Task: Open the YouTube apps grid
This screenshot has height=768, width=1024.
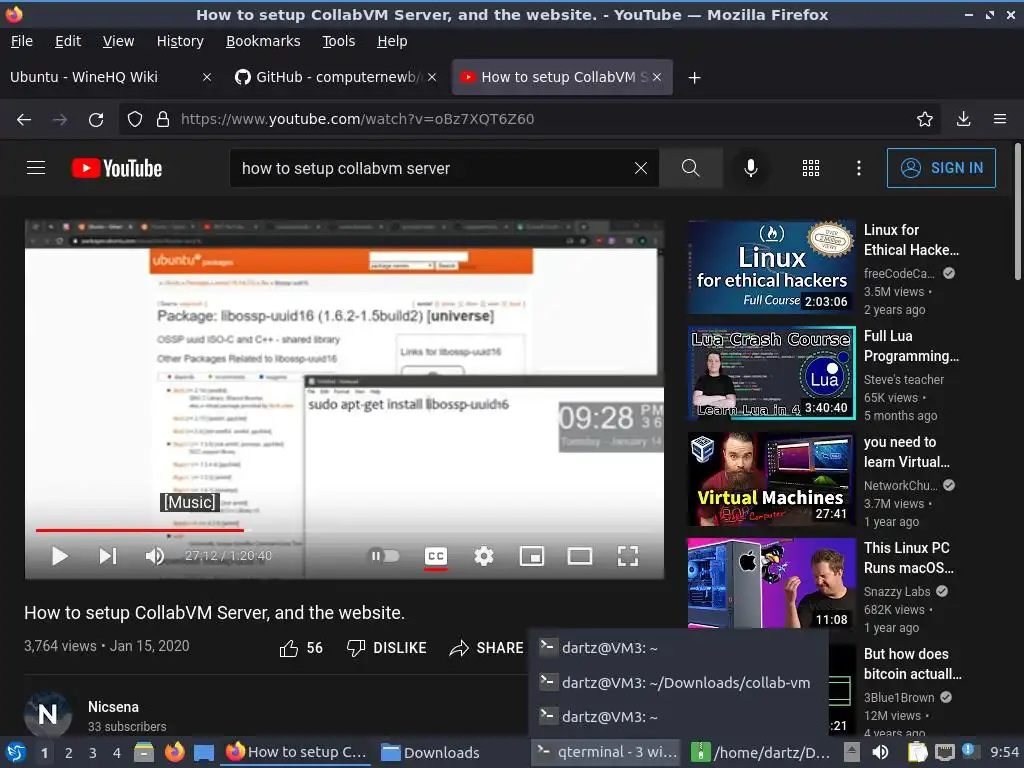Action: pyautogui.click(x=810, y=168)
